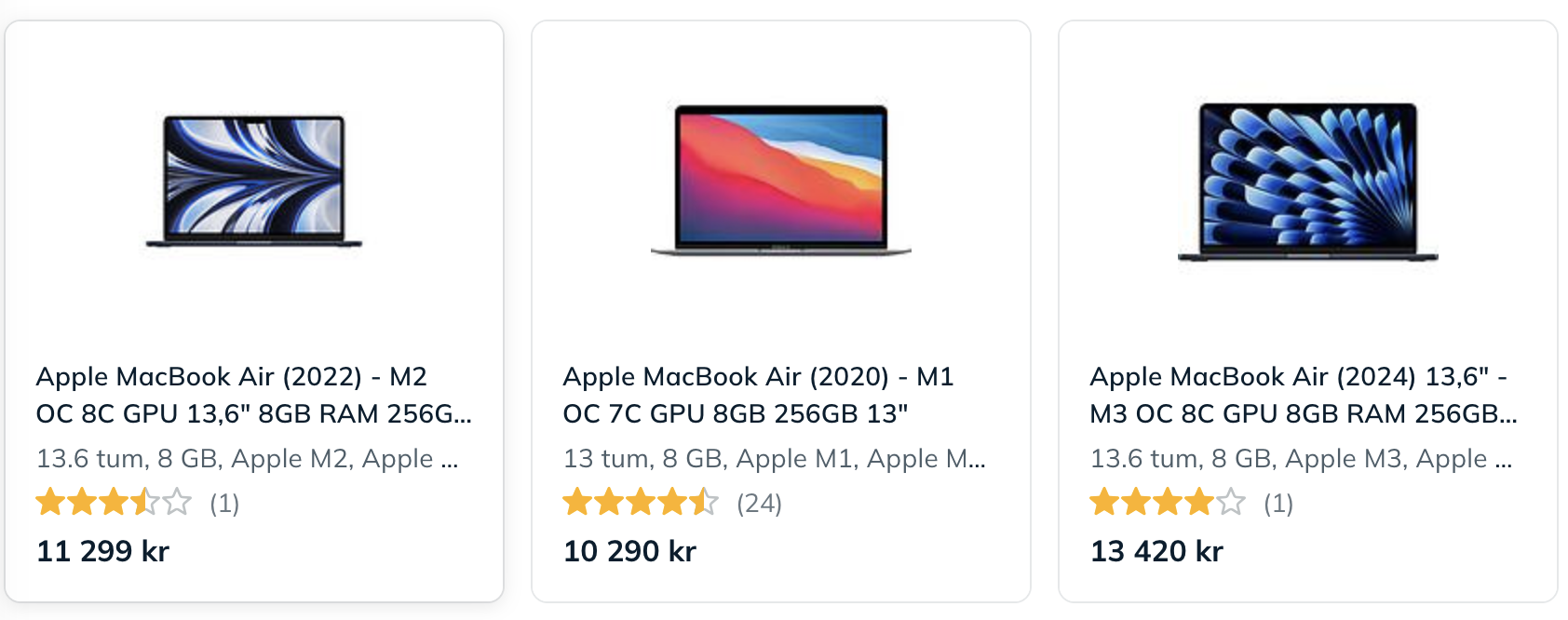
Task: Click the Apple MacBook Air (2022) M2 title
Action: 253,395
